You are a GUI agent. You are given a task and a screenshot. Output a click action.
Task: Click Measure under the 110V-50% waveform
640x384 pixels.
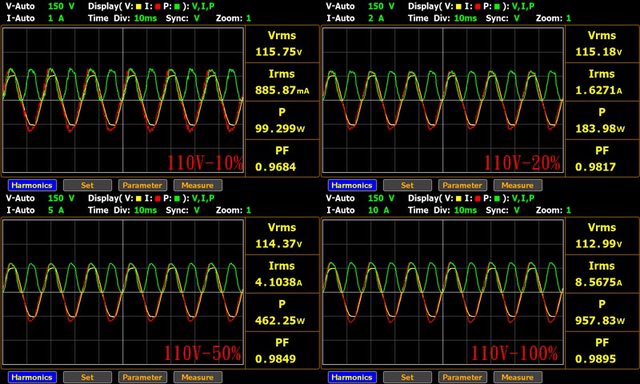pos(198,377)
